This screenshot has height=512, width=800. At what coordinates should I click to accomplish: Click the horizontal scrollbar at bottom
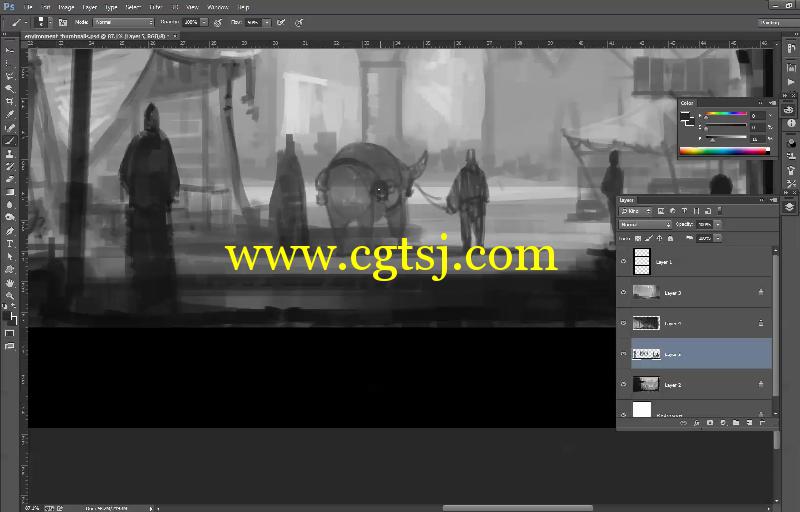point(517,508)
